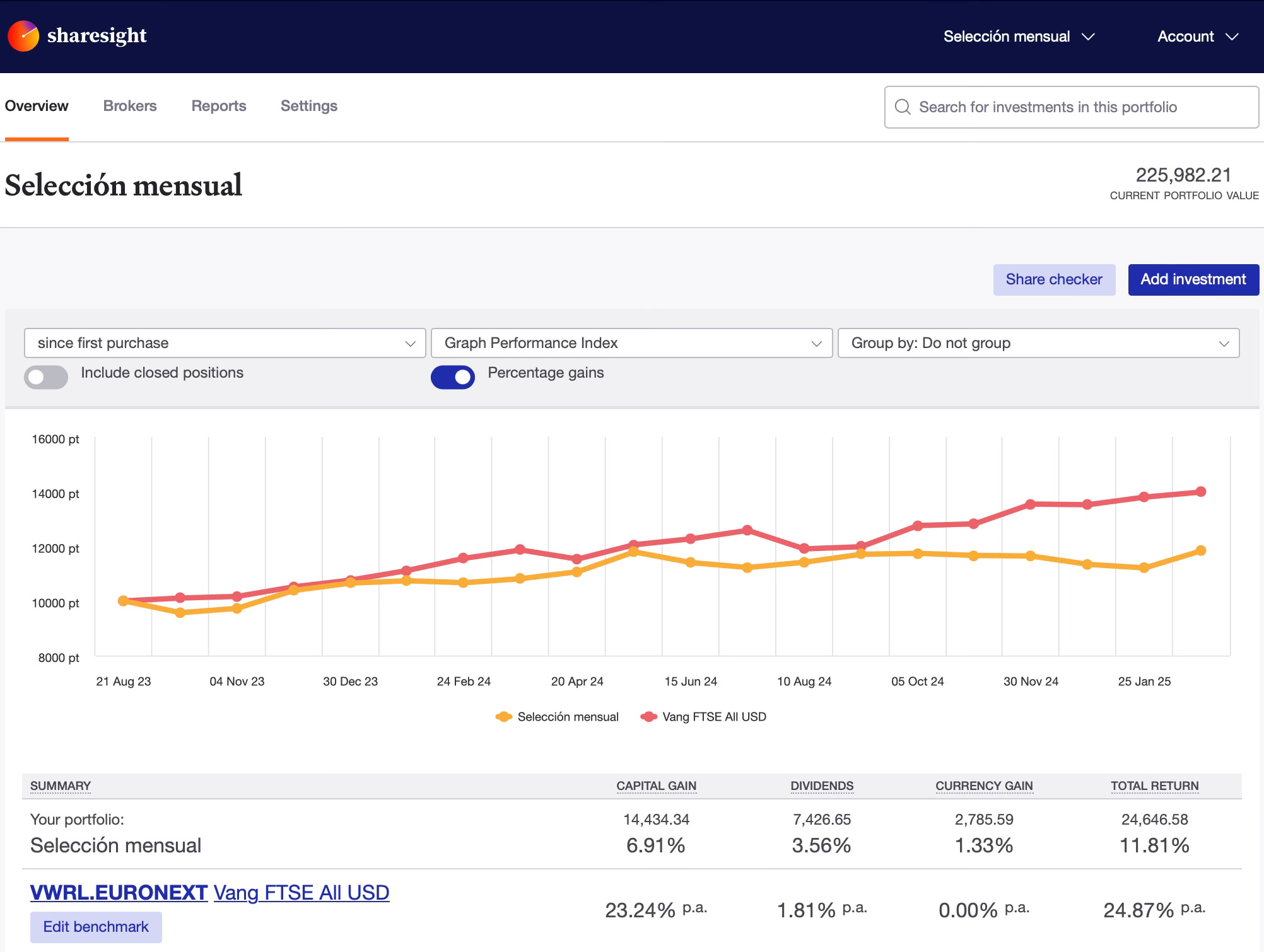Open the Graph Performance Index dropdown
Viewport: 1264px width, 952px height.
coord(631,343)
